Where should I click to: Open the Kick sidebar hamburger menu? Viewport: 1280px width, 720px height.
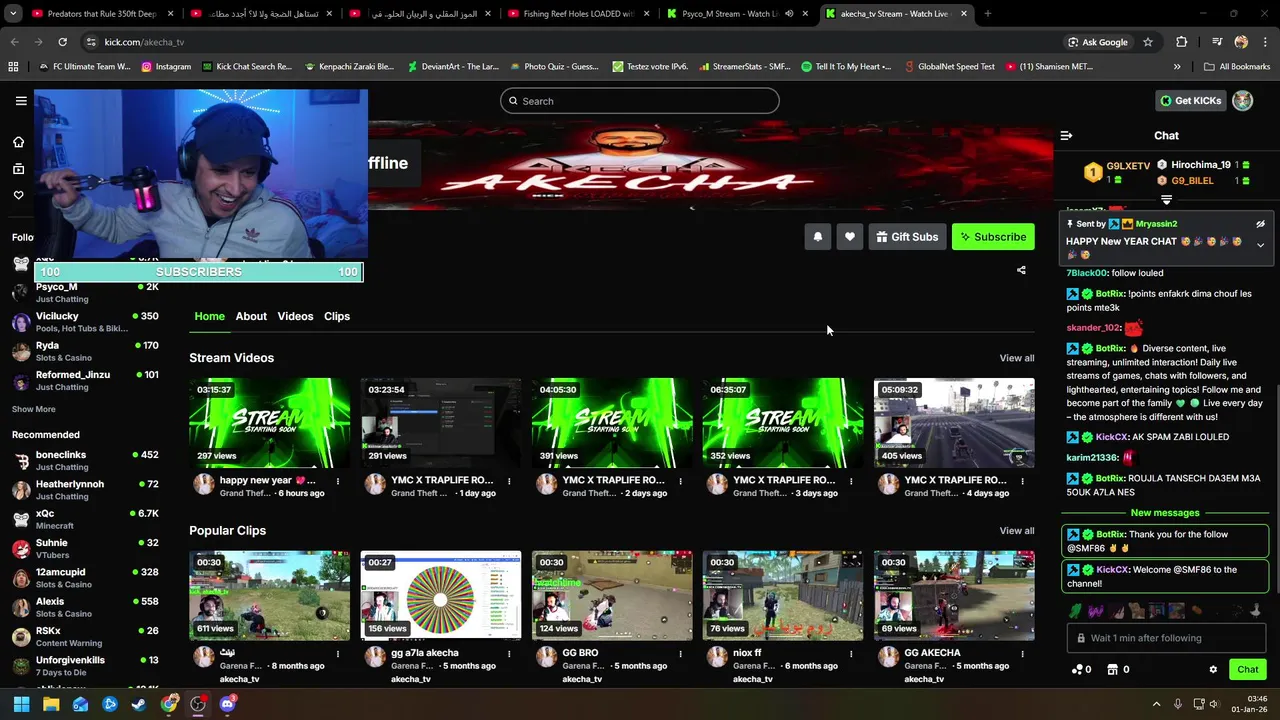click(x=21, y=101)
